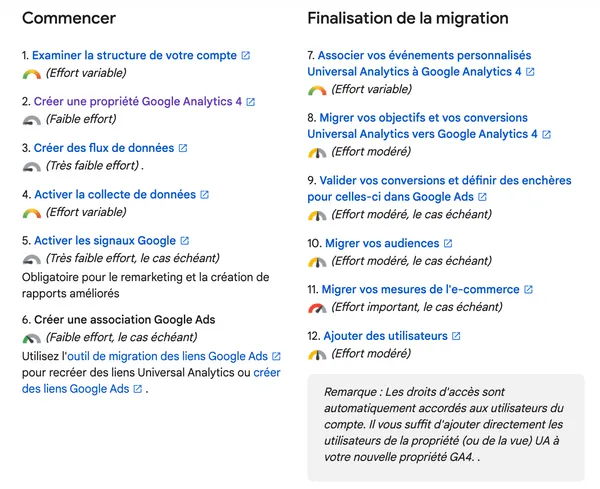Follow 'Valider vos conversions et définir des enchères' link
600x489 pixels.
tap(445, 180)
